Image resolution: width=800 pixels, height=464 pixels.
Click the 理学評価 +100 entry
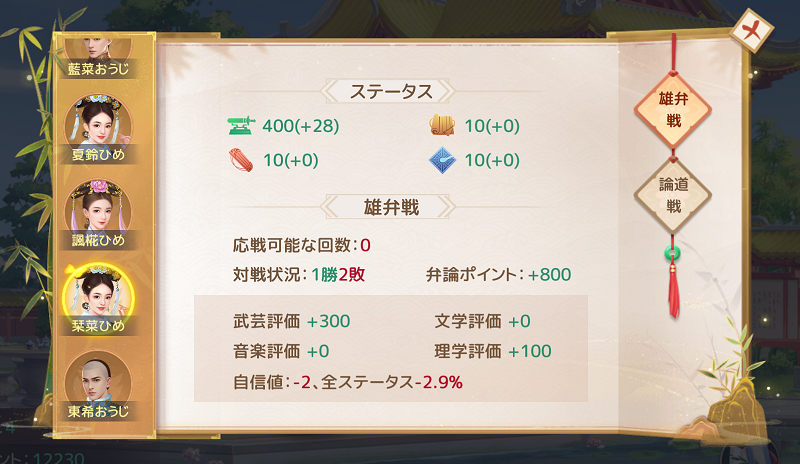point(493,351)
